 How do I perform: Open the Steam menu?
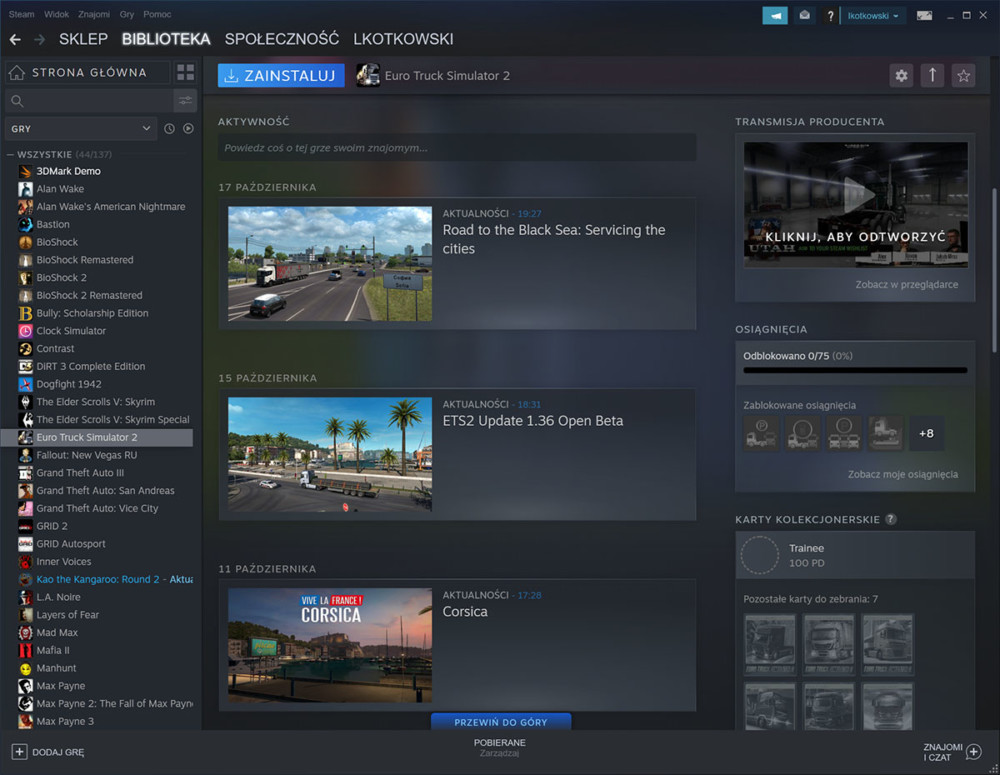[22, 14]
